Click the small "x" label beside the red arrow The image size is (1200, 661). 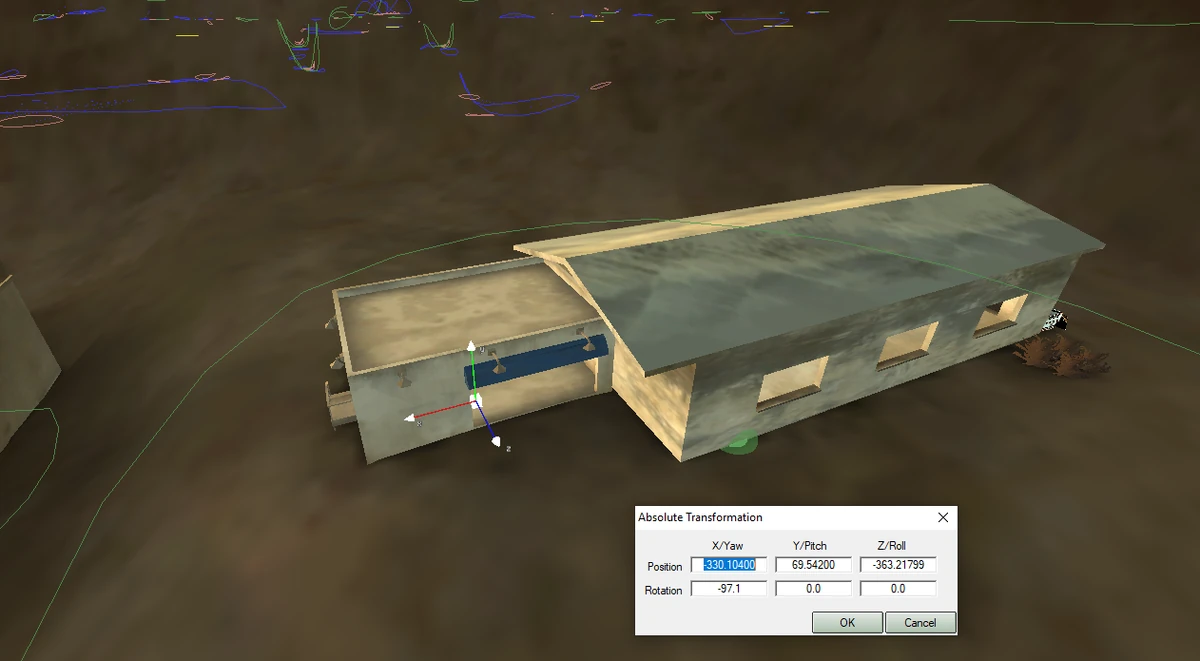(420, 423)
